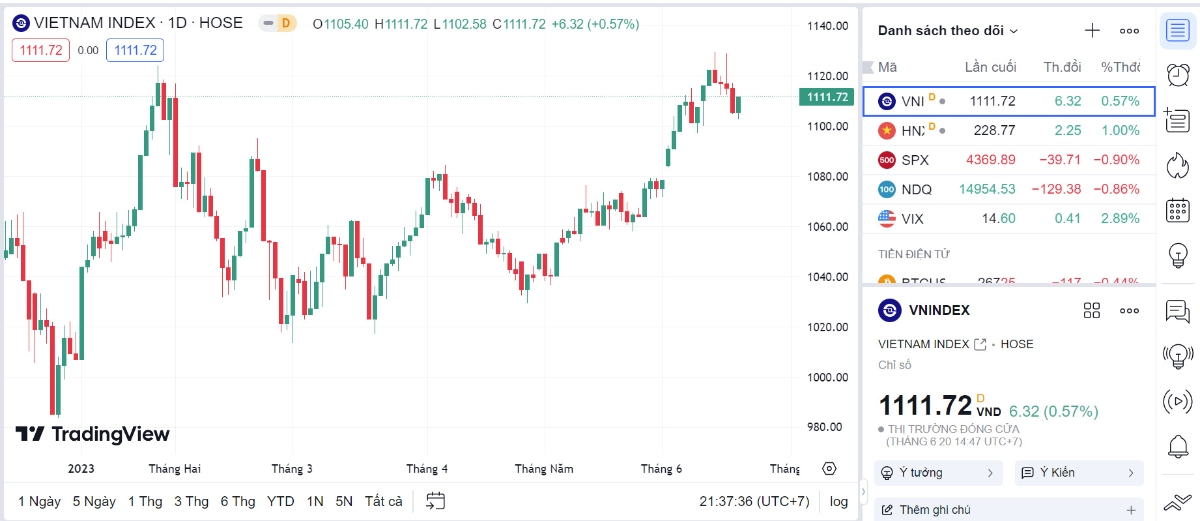Open the notifications bell icon
Image resolution: width=1200 pixels, height=521 pixels.
(x=1178, y=446)
